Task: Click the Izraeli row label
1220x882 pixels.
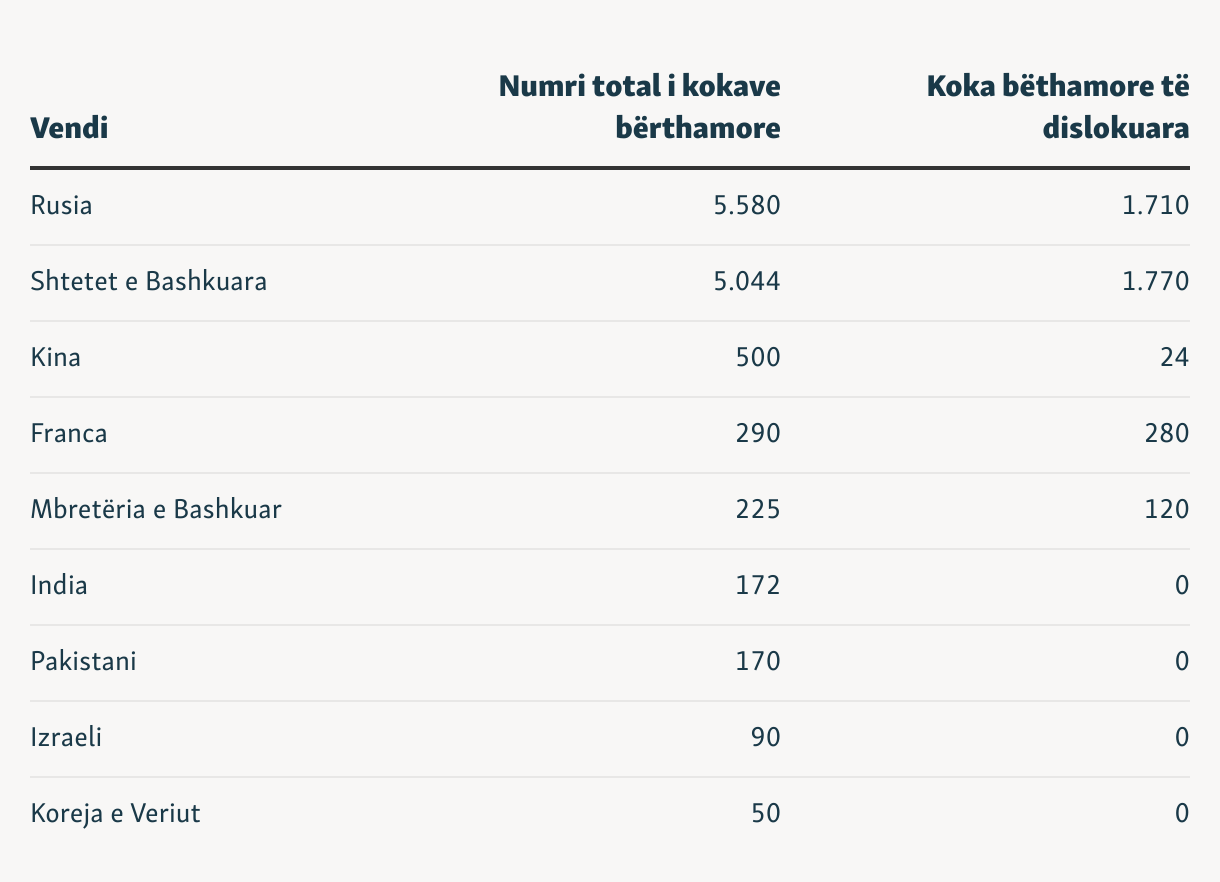Action: pos(66,737)
